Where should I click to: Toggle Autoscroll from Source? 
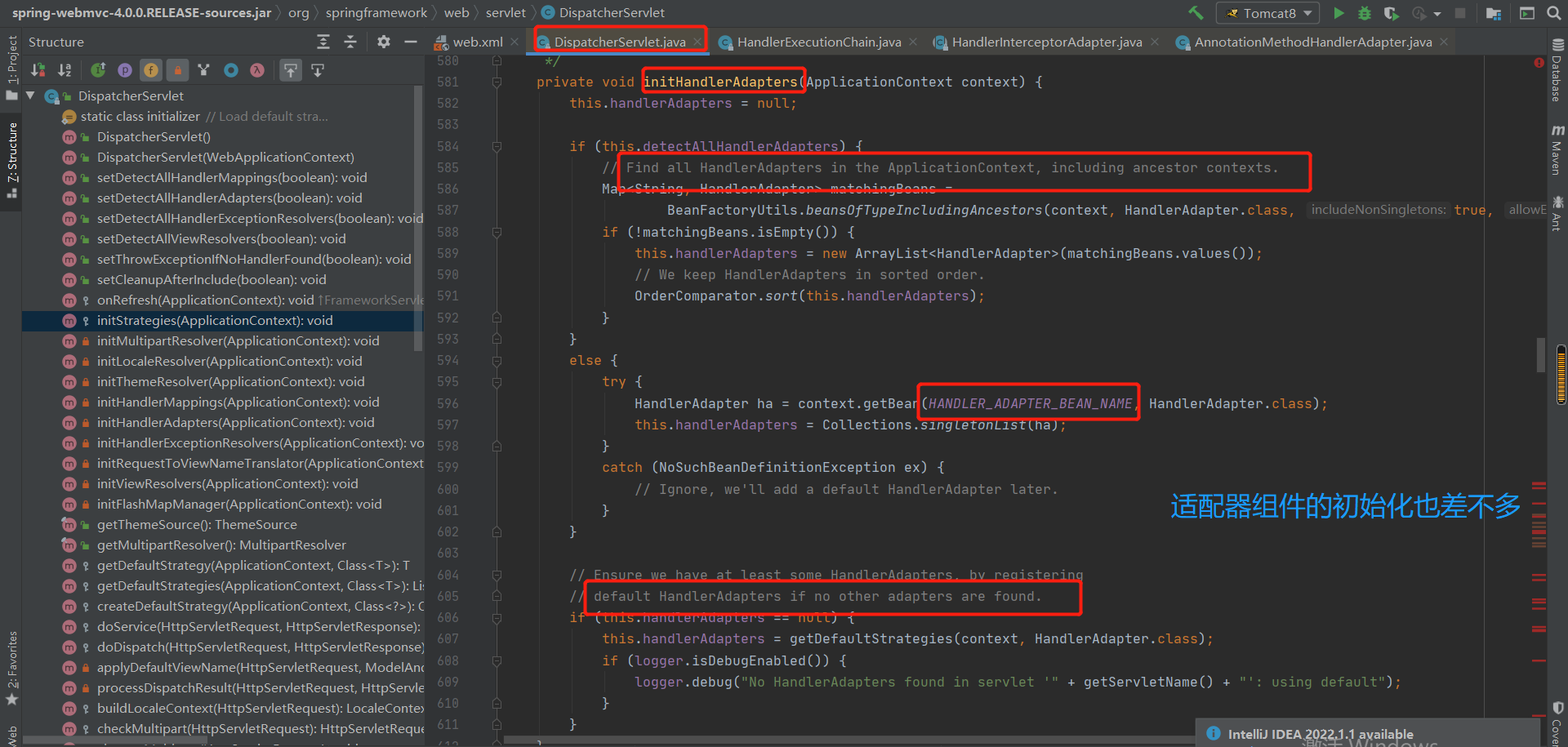tap(318, 70)
